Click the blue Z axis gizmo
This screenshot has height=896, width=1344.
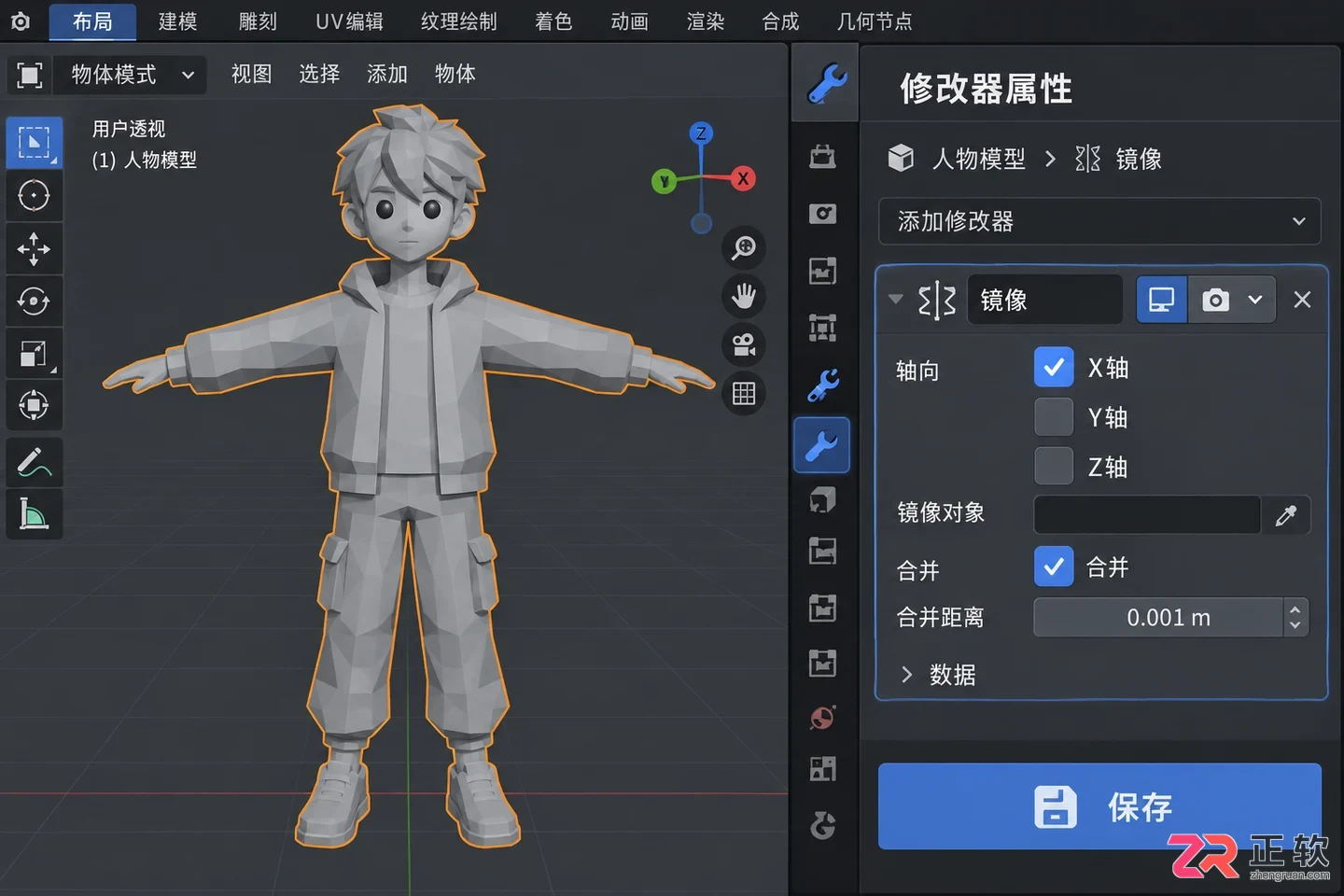click(701, 133)
